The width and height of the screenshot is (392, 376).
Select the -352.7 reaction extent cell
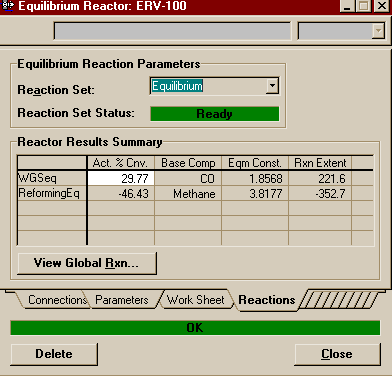coord(320,193)
